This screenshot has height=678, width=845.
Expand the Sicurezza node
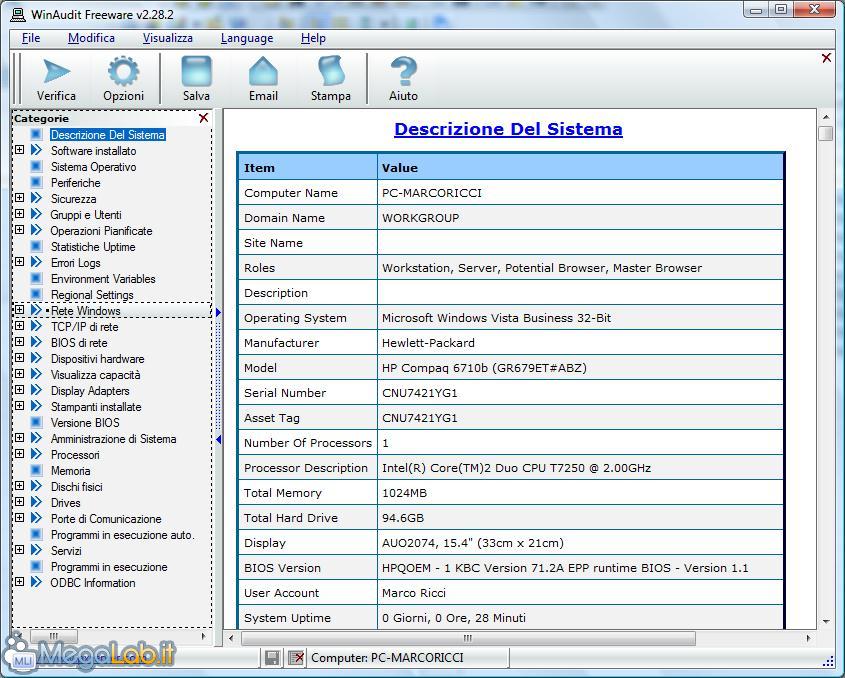pyautogui.click(x=19, y=198)
